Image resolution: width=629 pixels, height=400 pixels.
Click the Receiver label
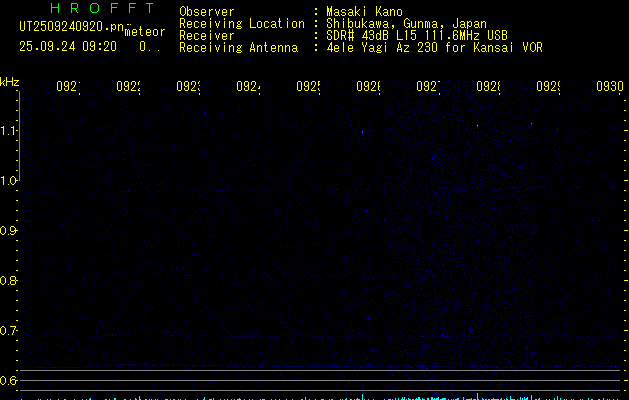(207, 36)
